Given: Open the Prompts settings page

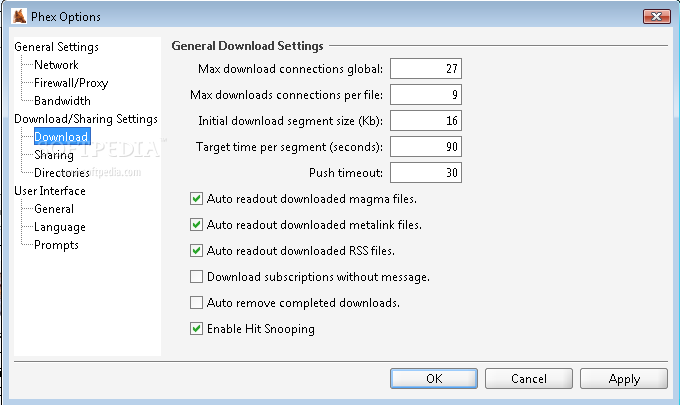Looking at the screenshot, I should point(56,245).
